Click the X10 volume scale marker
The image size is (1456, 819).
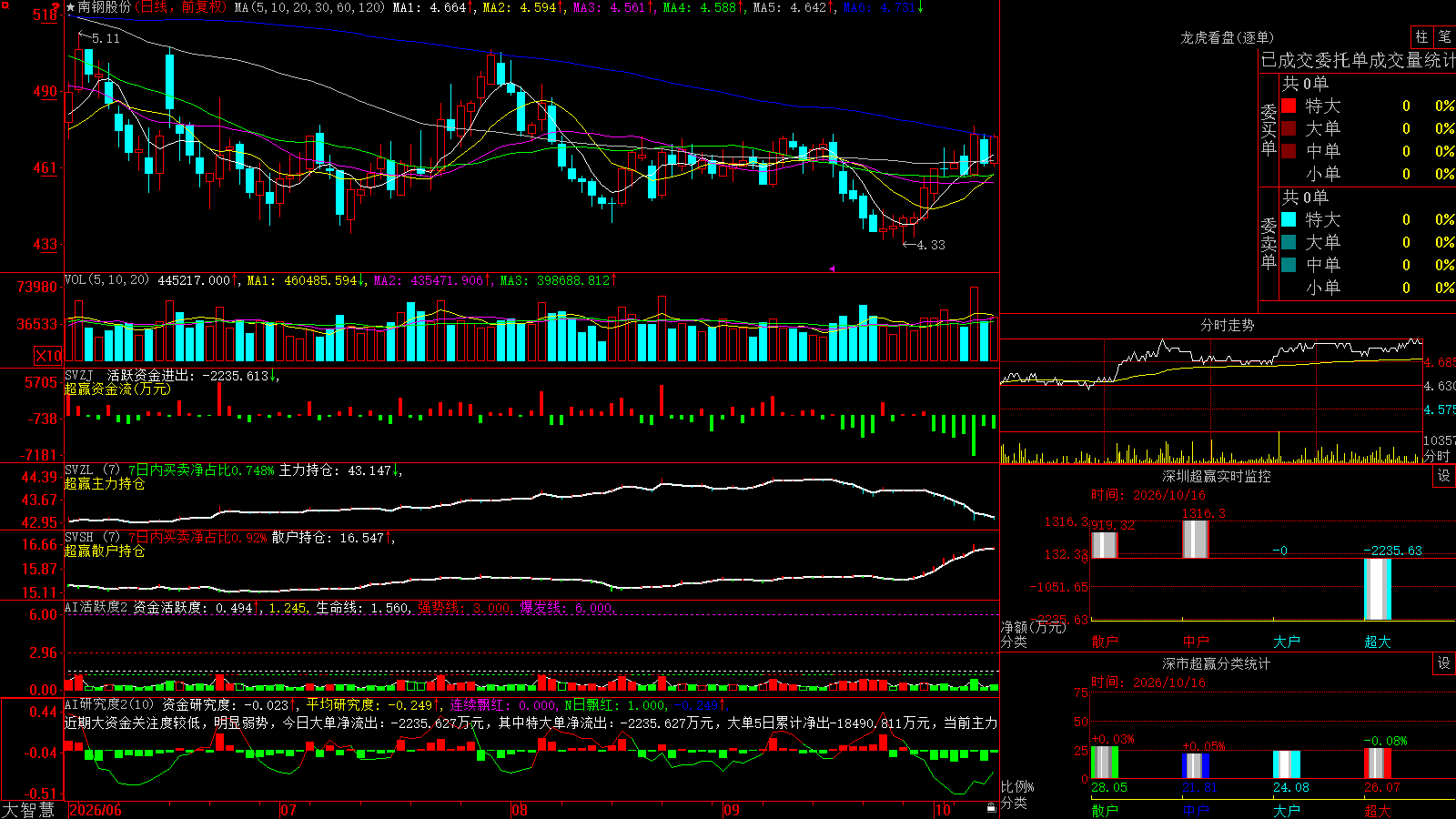coord(48,356)
